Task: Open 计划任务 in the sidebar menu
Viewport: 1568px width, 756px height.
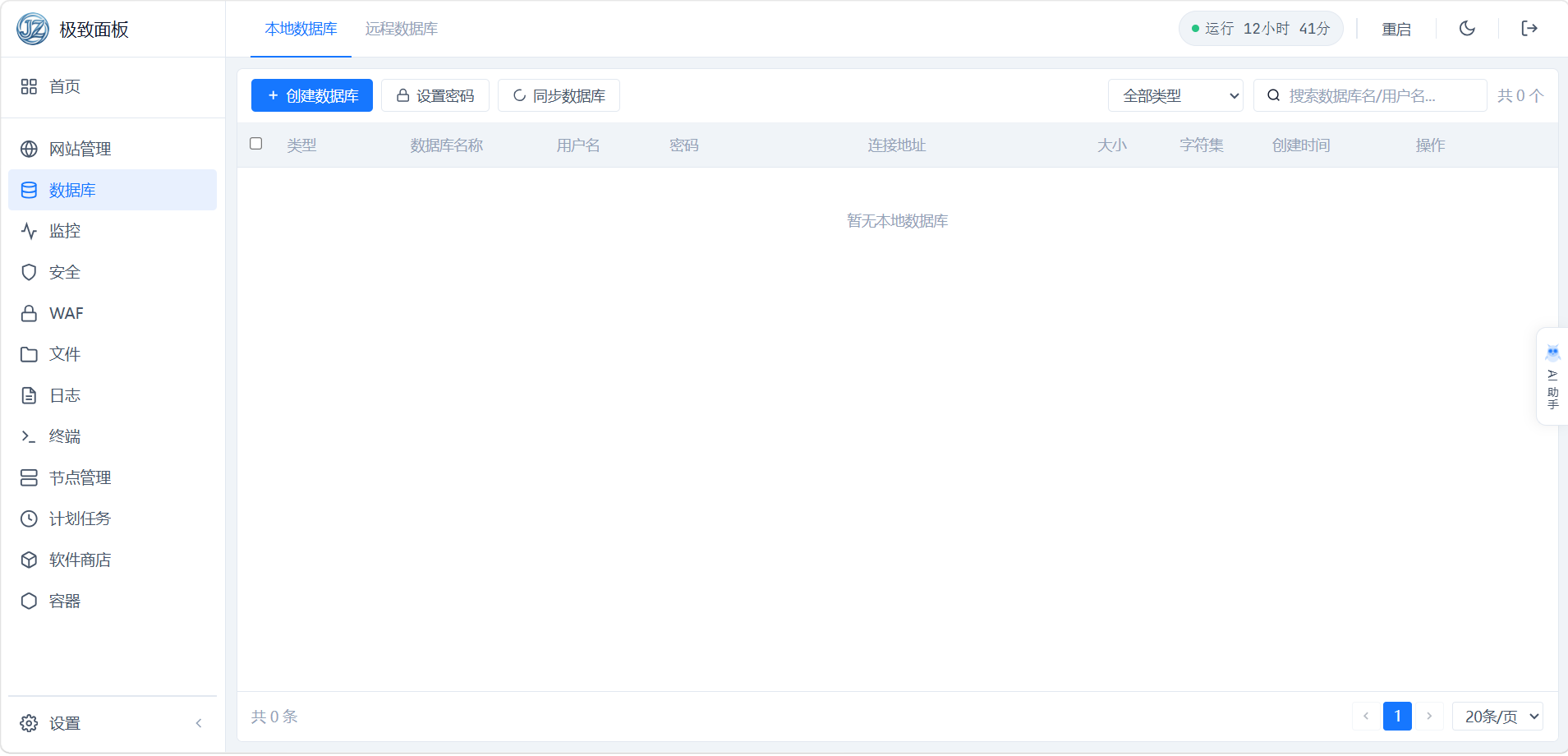Action: (x=113, y=519)
